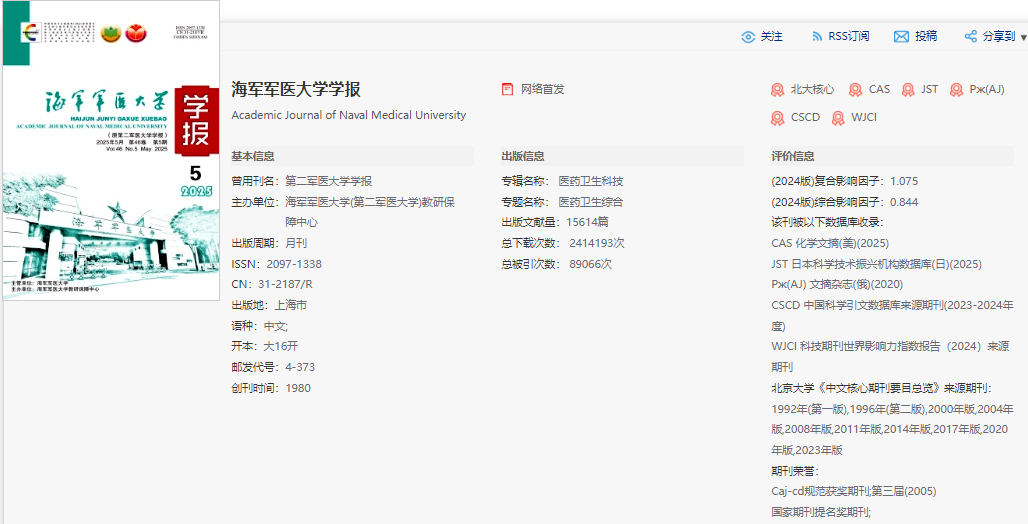This screenshot has height=524, width=1028.
Task: Open the 分享到 share menu
Action: pyautogui.click(x=999, y=37)
